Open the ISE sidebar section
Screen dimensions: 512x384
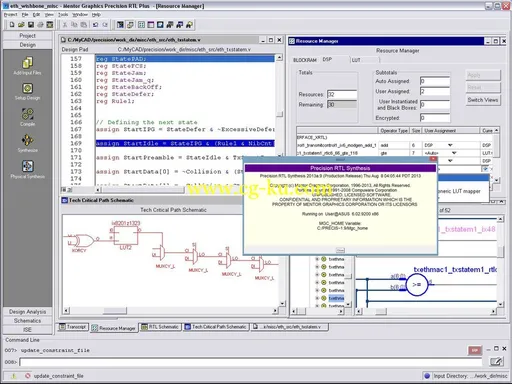coord(27,330)
